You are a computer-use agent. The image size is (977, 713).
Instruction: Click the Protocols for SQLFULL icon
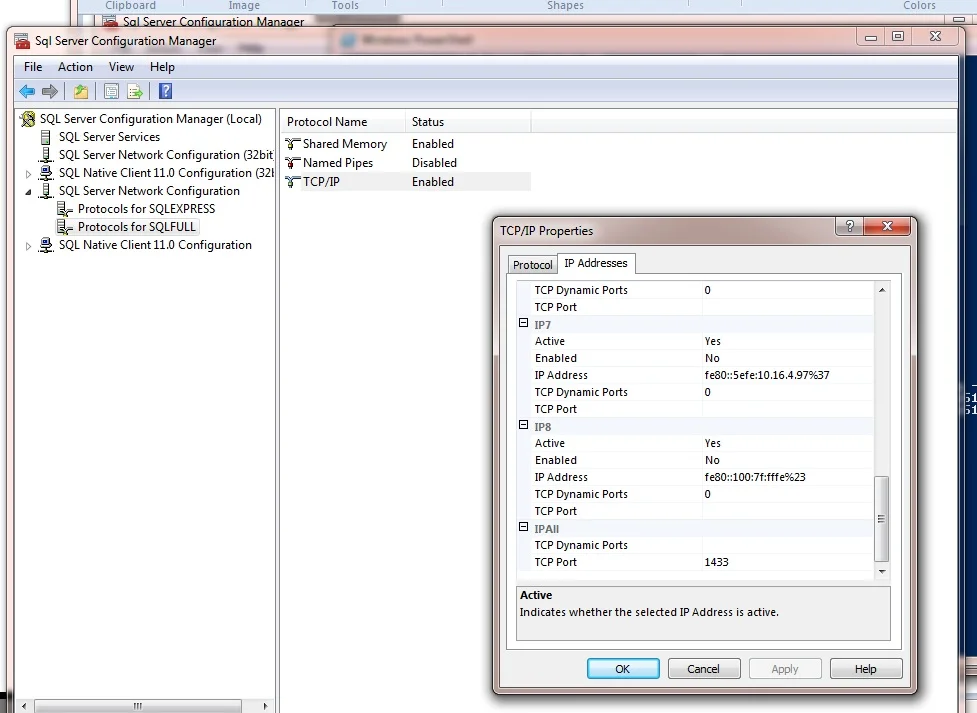click(x=65, y=227)
